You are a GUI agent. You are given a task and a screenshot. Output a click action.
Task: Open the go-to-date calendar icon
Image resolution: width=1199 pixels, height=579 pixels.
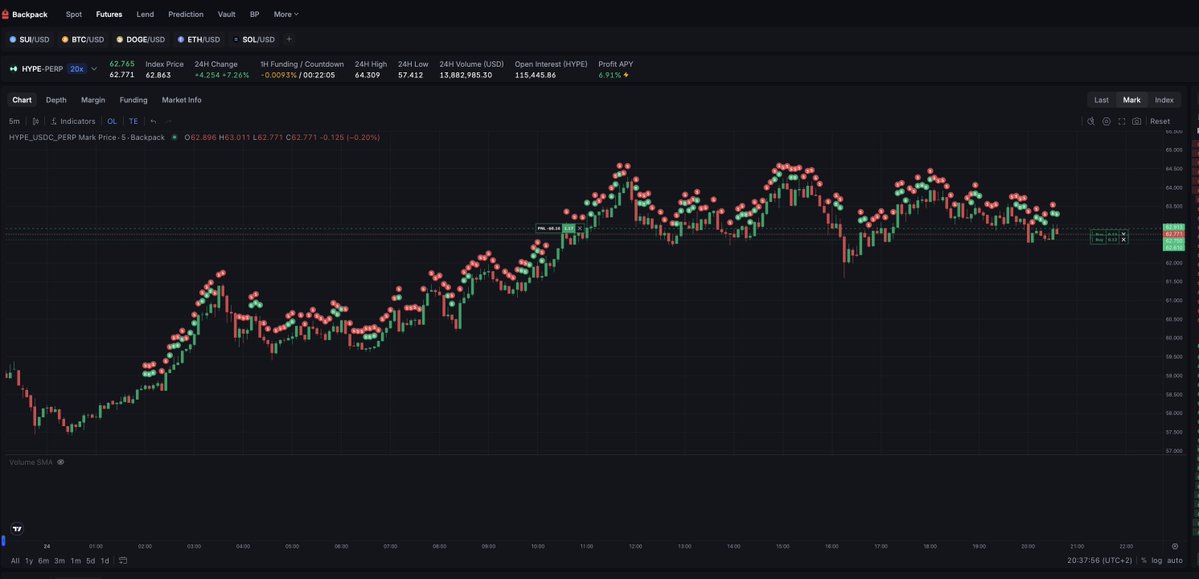tap(123, 561)
